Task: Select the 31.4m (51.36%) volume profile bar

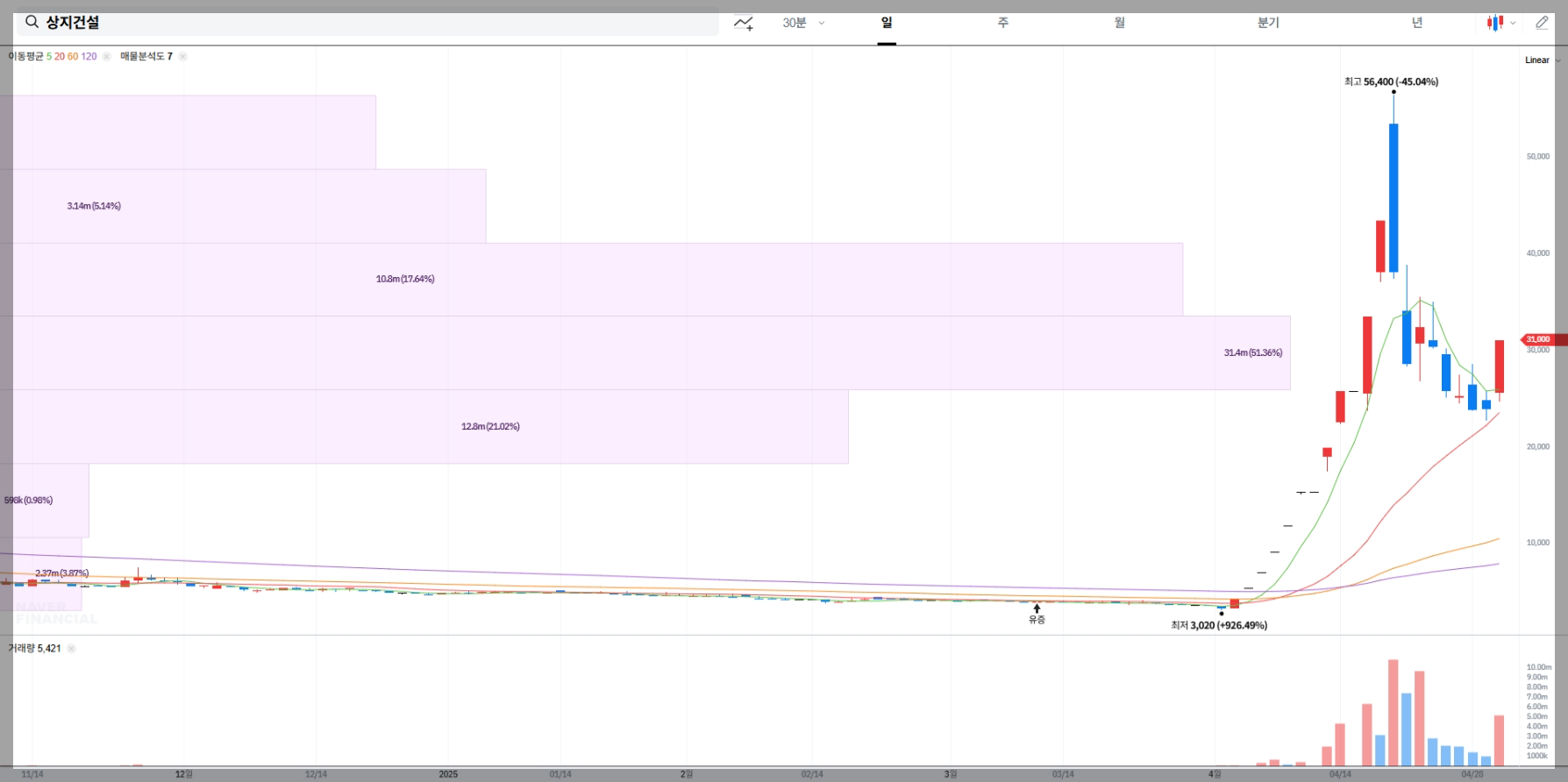Action: (645, 352)
